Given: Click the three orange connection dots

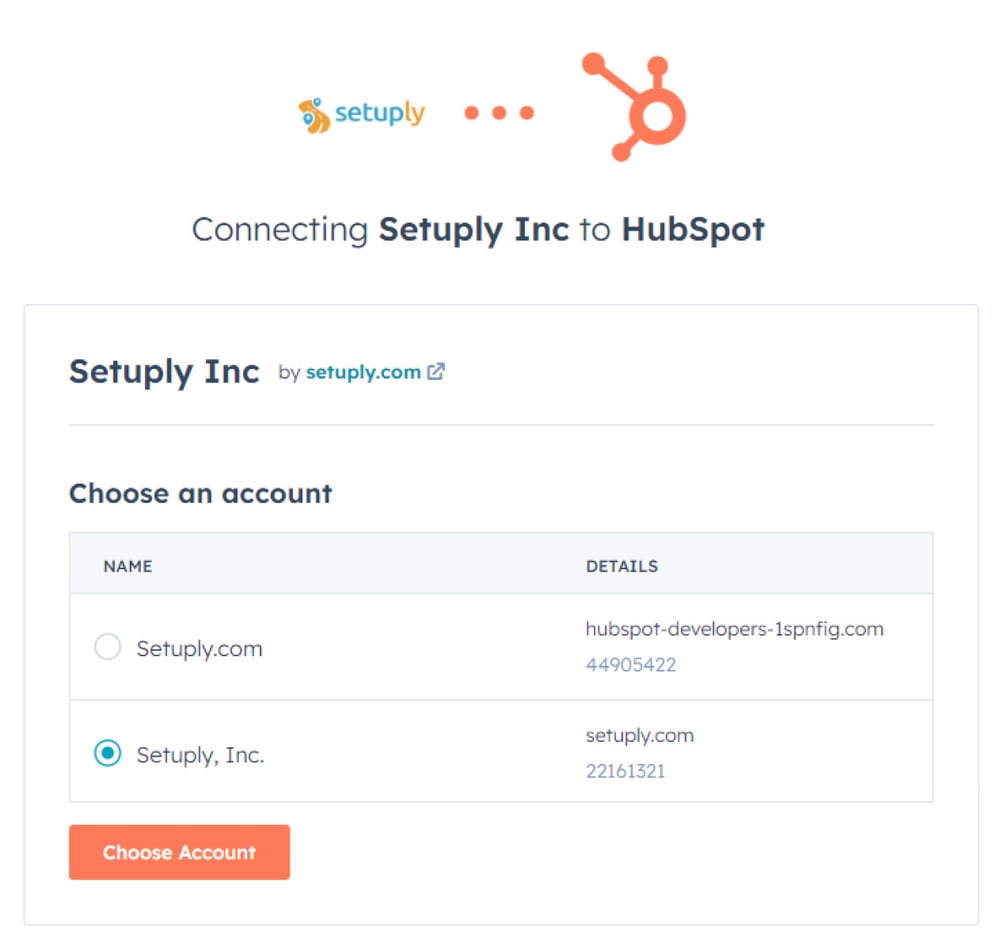Looking at the screenshot, I should pos(497,112).
